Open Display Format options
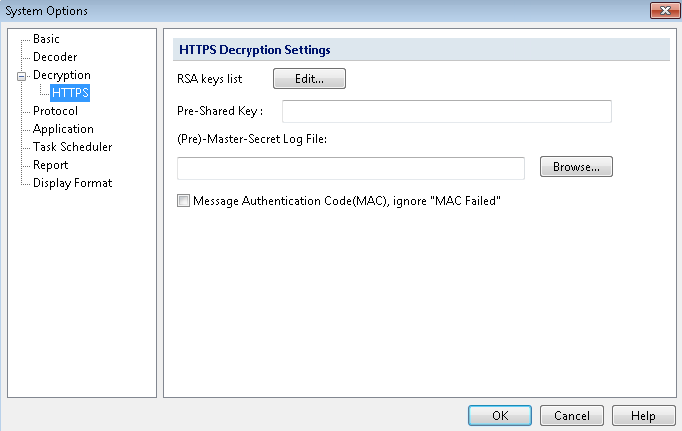Screen dimensions: 682x431 tap(73, 183)
